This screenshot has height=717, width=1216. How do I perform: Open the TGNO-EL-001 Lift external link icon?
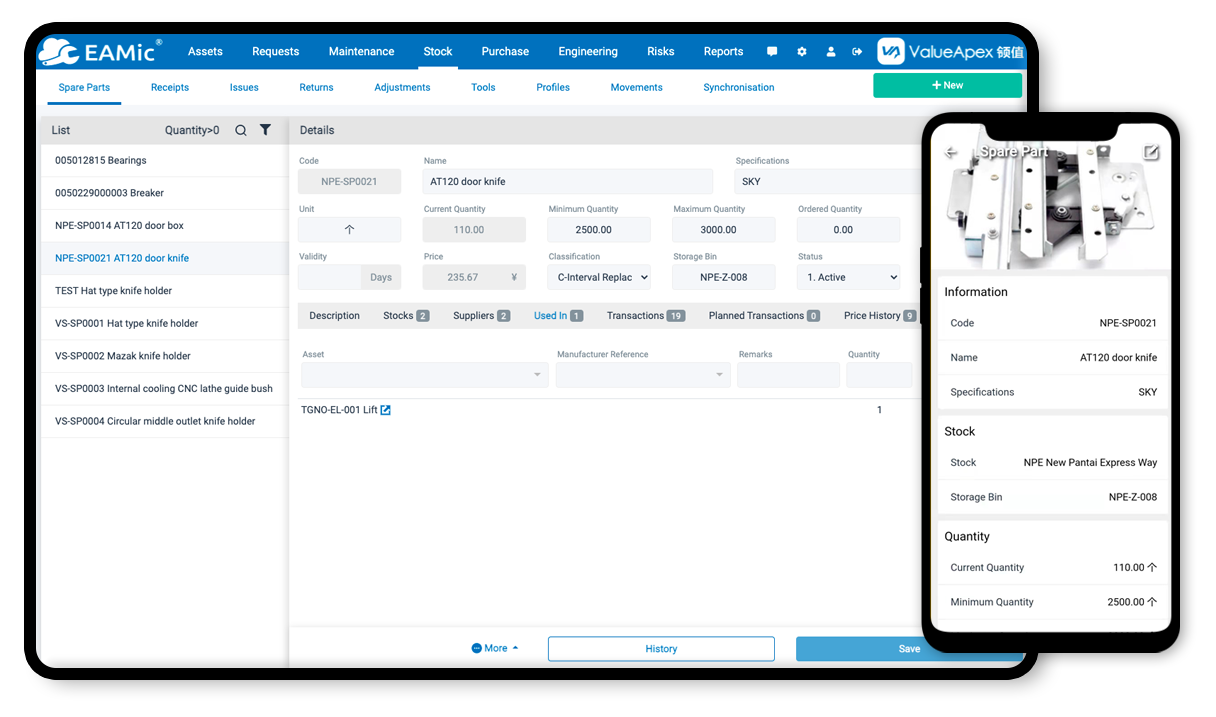click(386, 409)
